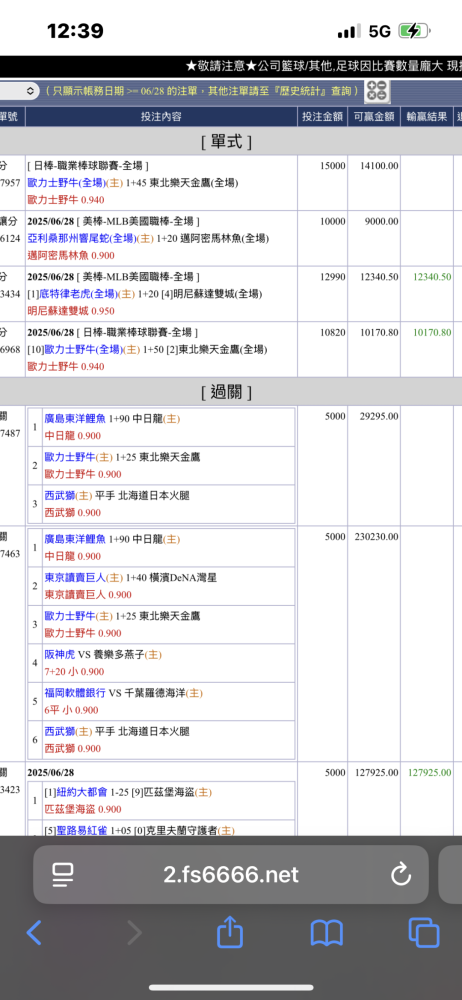
Task: Click 7+20 小 0.900 pick
Action: (x=74, y=672)
